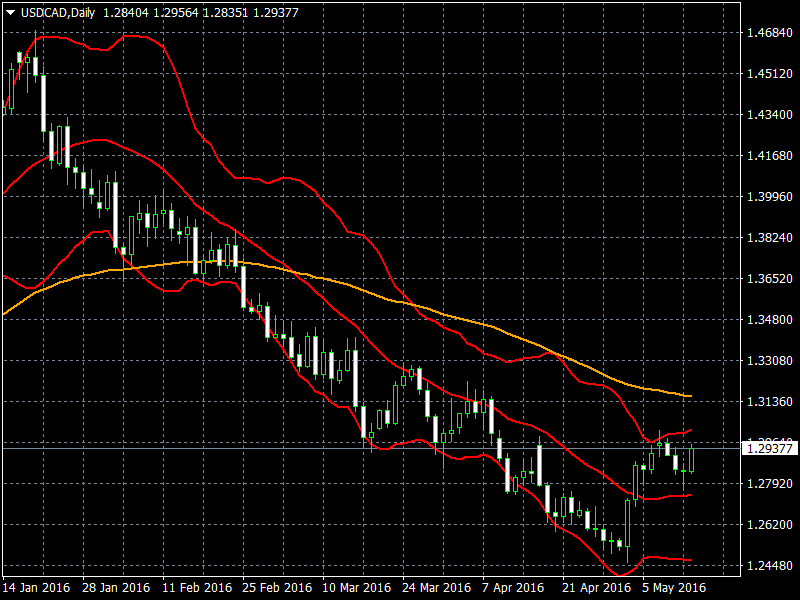Select the USDCAD,Daily chart title

[58, 13]
